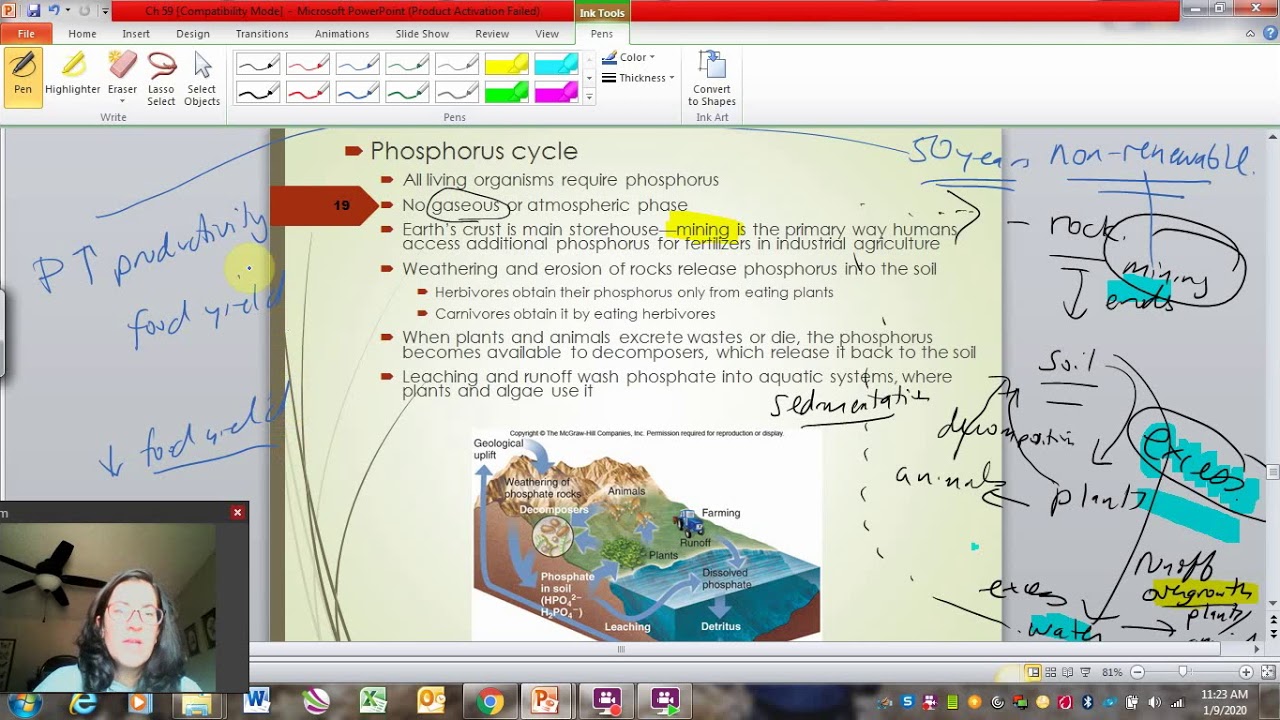Choose the cyan highlighter pen
The height and width of the screenshot is (720, 1280).
coord(557,65)
